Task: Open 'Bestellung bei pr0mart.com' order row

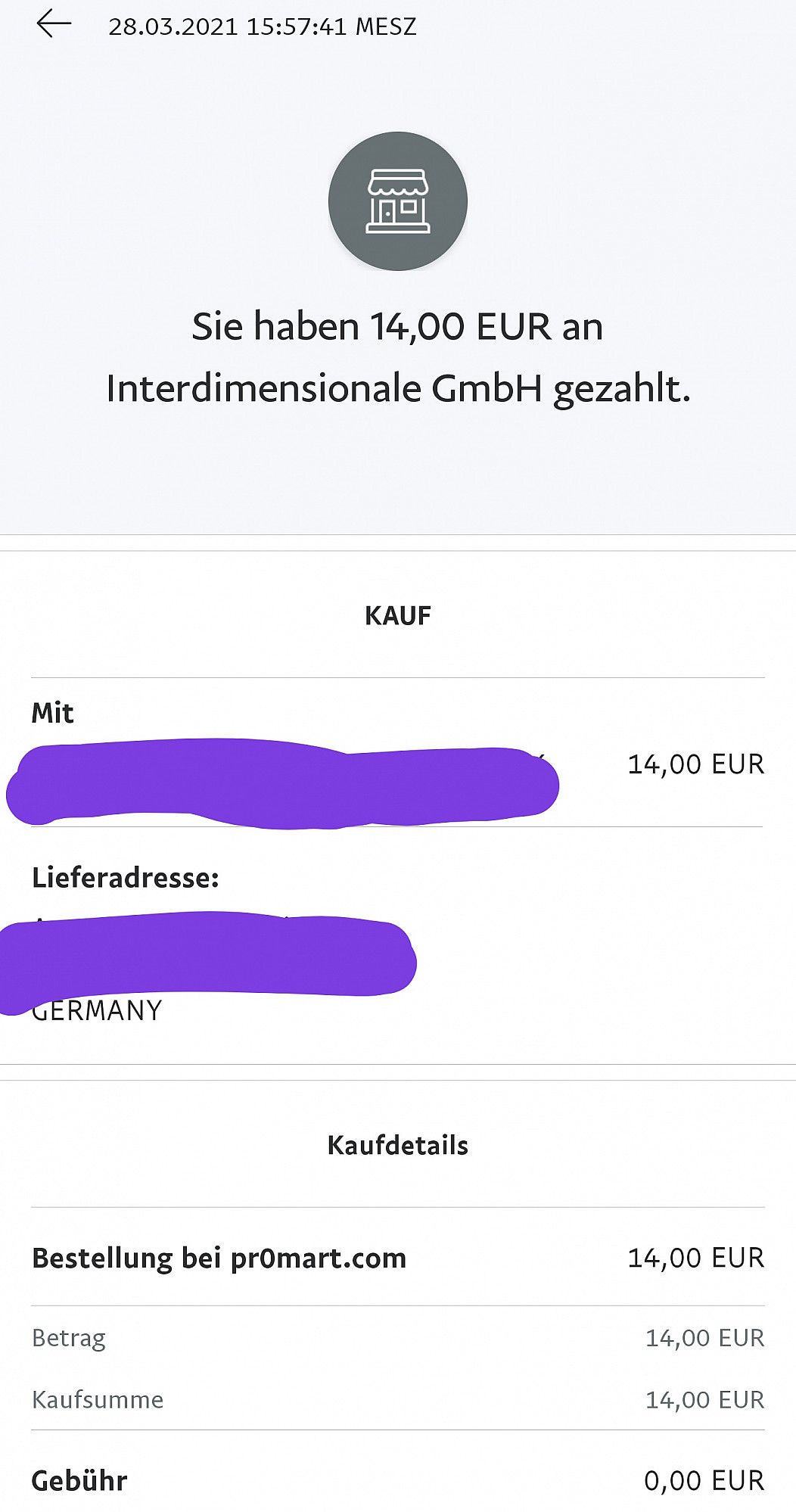Action: [x=219, y=1258]
